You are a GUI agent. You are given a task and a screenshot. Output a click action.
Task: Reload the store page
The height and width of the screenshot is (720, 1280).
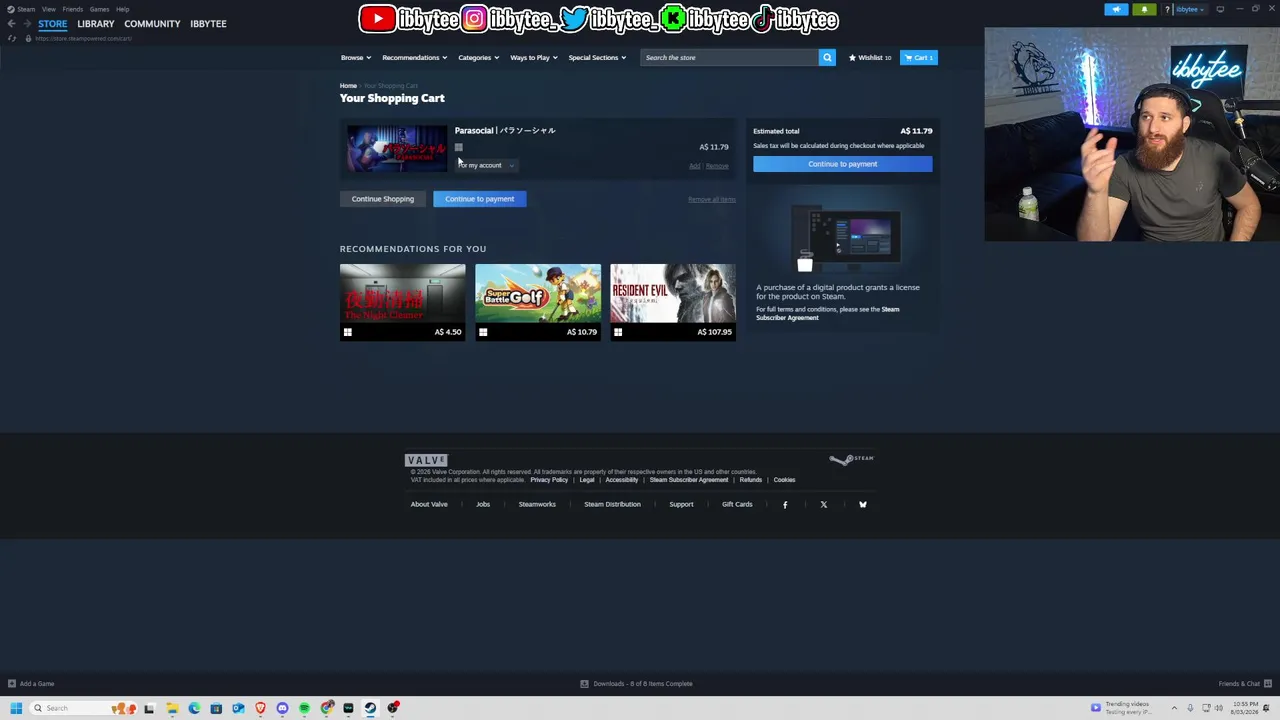[x=12, y=38]
